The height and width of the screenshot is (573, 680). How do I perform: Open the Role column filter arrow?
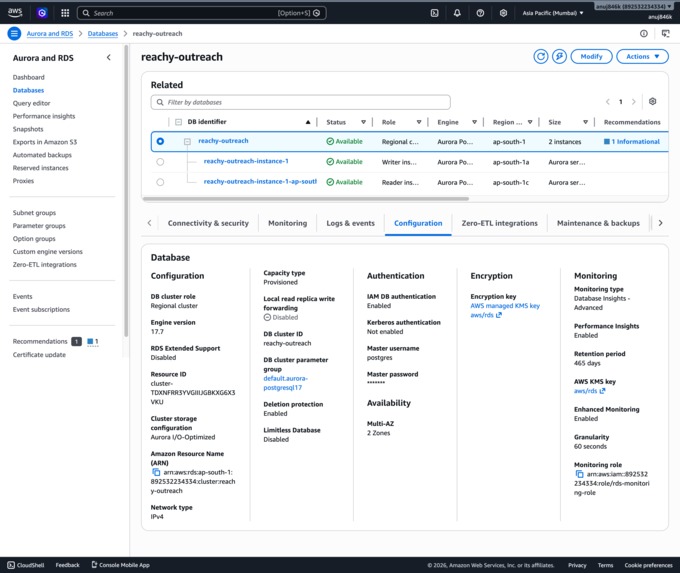419,122
